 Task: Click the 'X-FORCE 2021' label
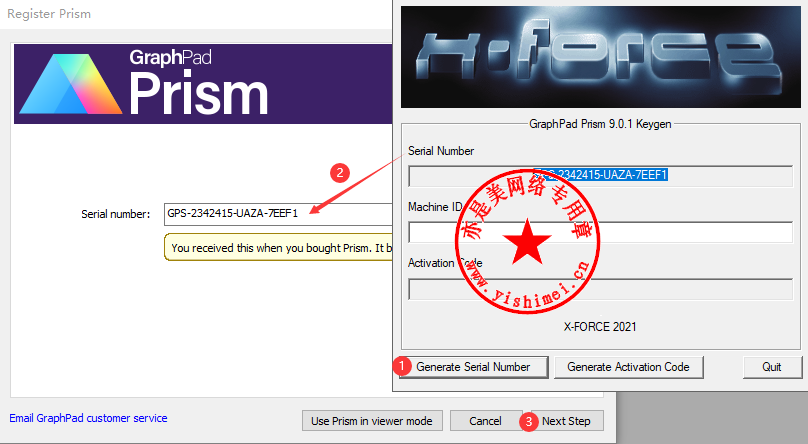(600, 327)
